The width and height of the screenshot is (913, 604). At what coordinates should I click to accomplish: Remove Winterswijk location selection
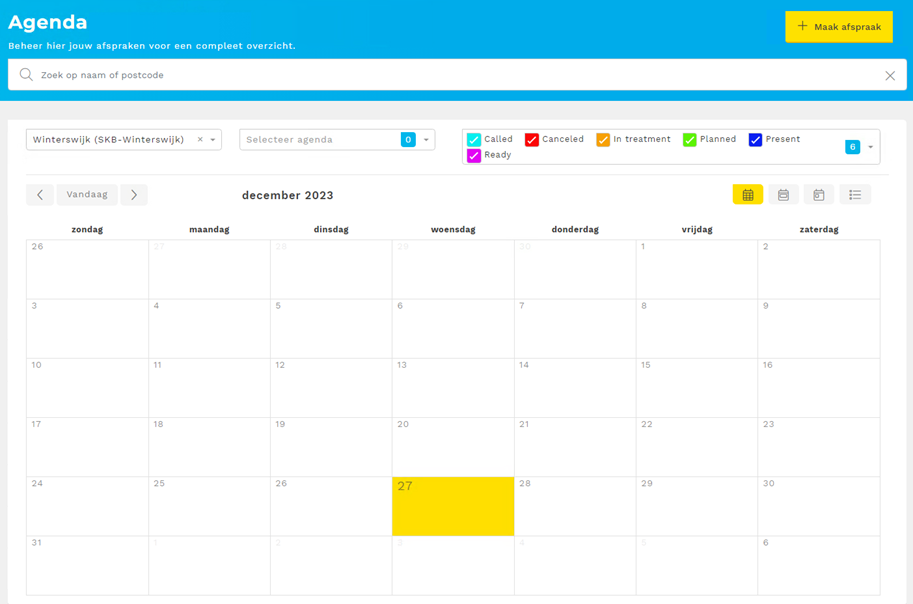(x=200, y=140)
